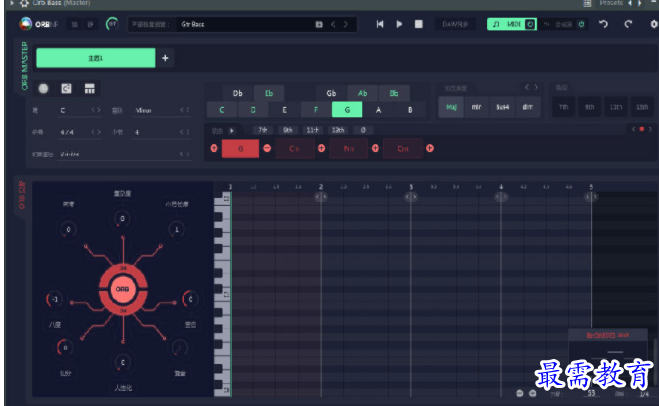Select the min chord type
659x406 pixels.
476,107
